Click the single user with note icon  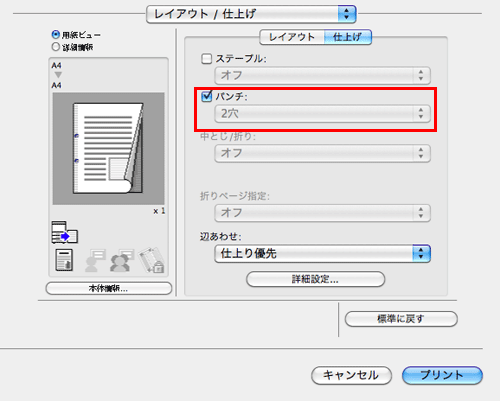pyautogui.click(x=95, y=261)
